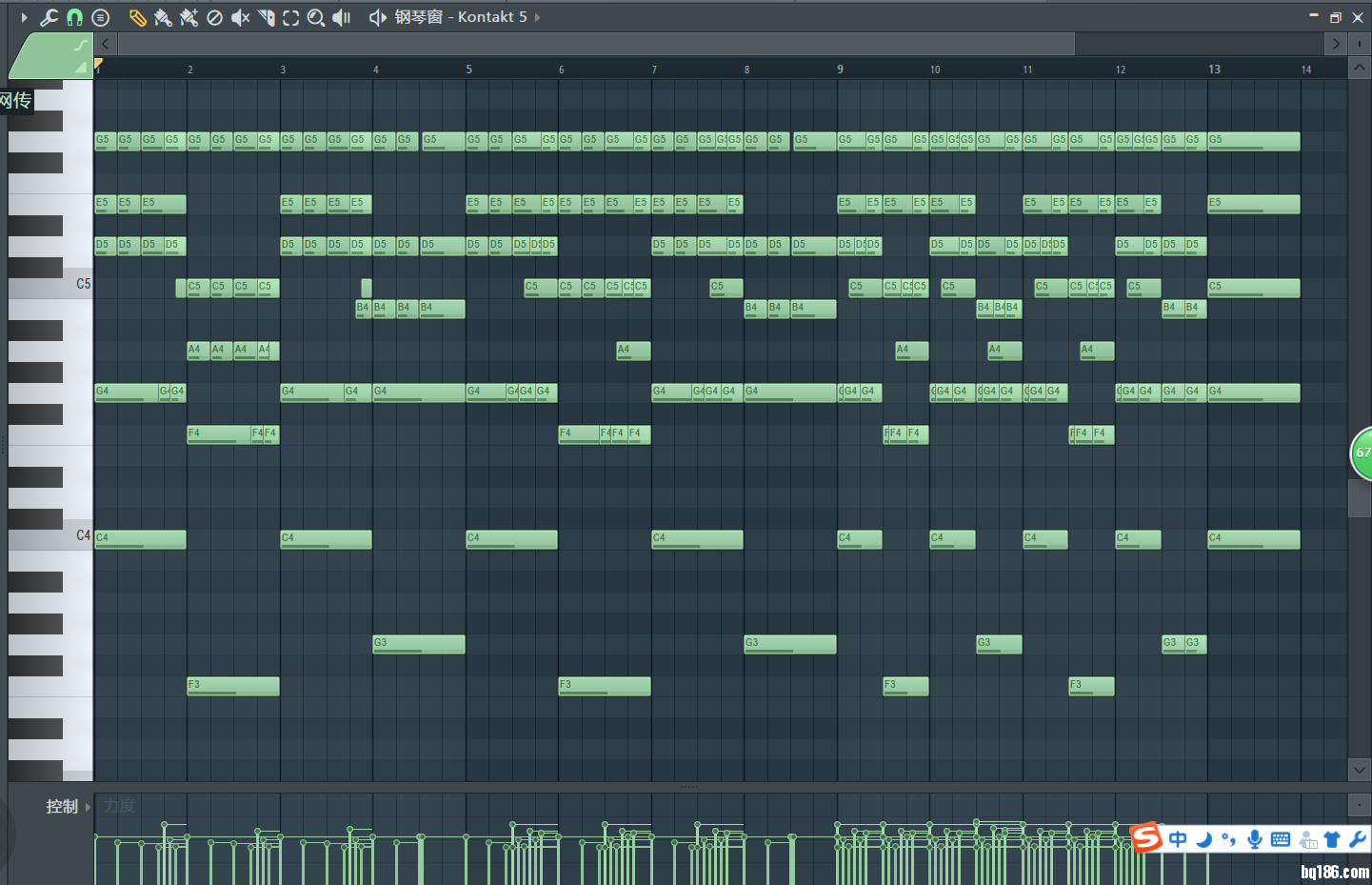Screen dimensions: 1372x885
Task: Click bar 5 on the timeline ruler
Action: 468,70
